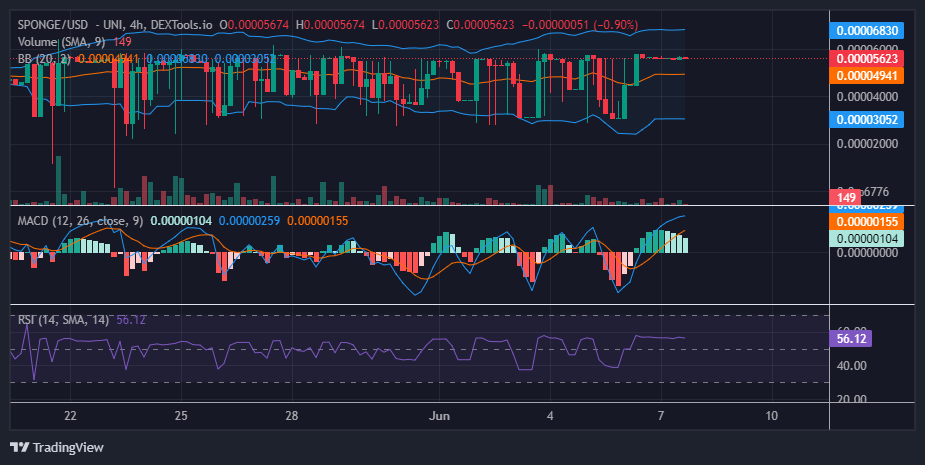This screenshot has width=925, height=465.
Task: Click the red volume tag 149
Action: [847, 198]
